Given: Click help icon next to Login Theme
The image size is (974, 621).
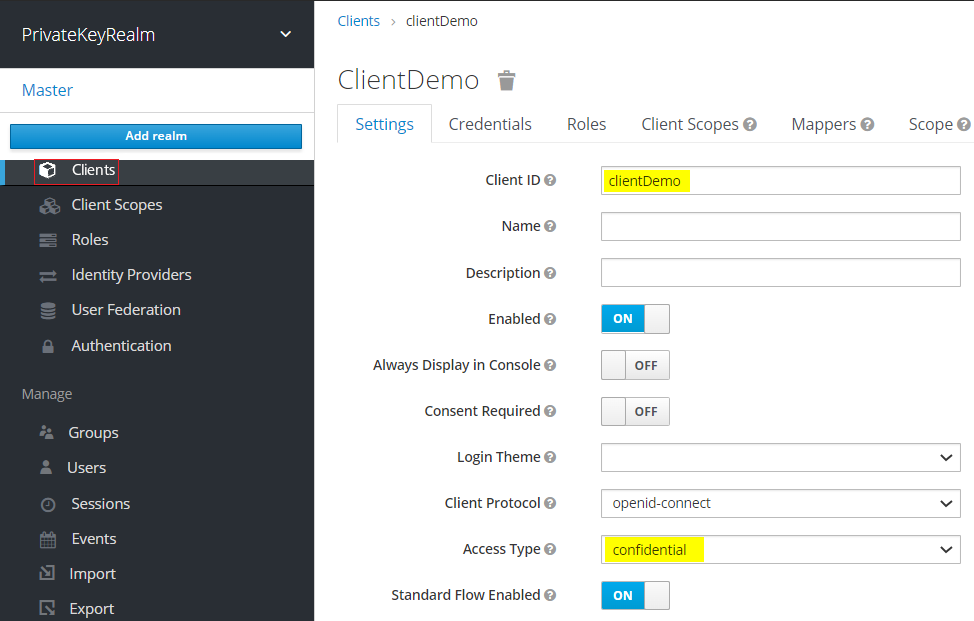Looking at the screenshot, I should pos(550,457).
